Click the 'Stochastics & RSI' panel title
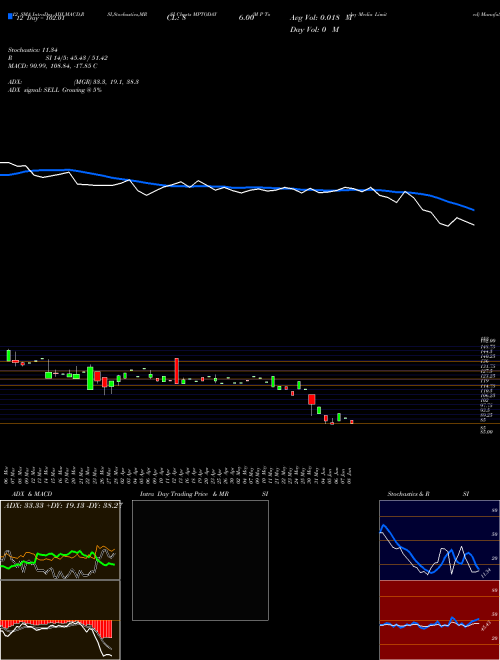The width and height of the screenshot is (500, 660). [428, 494]
